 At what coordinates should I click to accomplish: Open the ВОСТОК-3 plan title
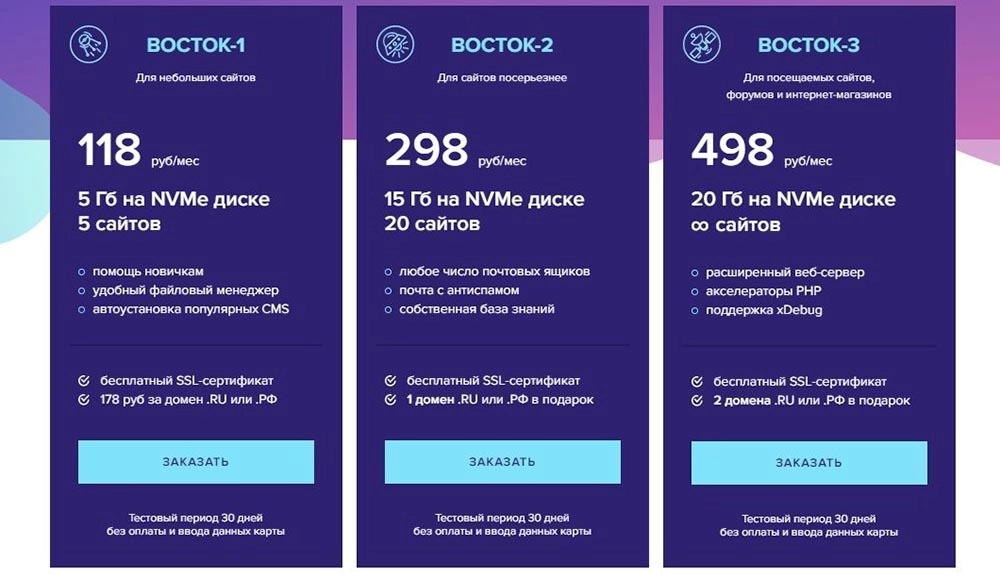tap(809, 45)
